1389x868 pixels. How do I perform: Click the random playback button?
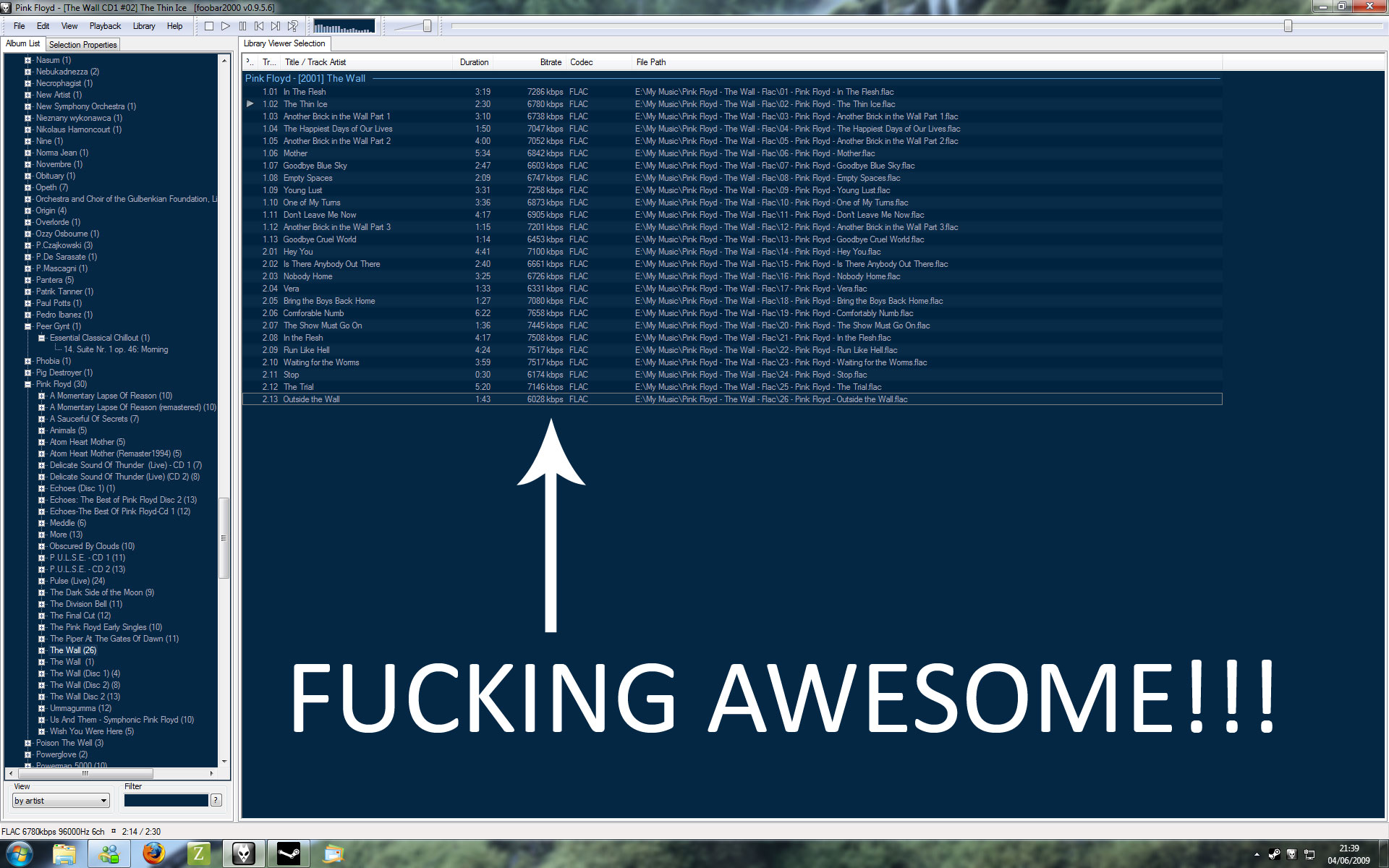tap(292, 26)
